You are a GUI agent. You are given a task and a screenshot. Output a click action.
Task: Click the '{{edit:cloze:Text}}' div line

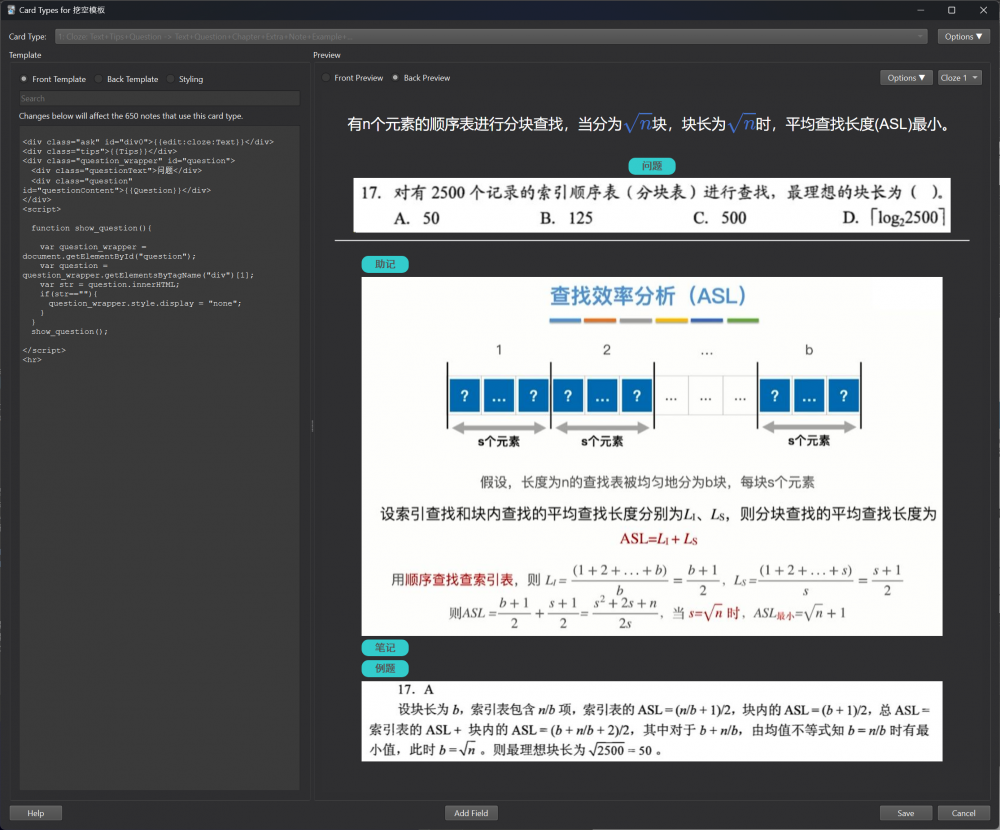(148, 142)
